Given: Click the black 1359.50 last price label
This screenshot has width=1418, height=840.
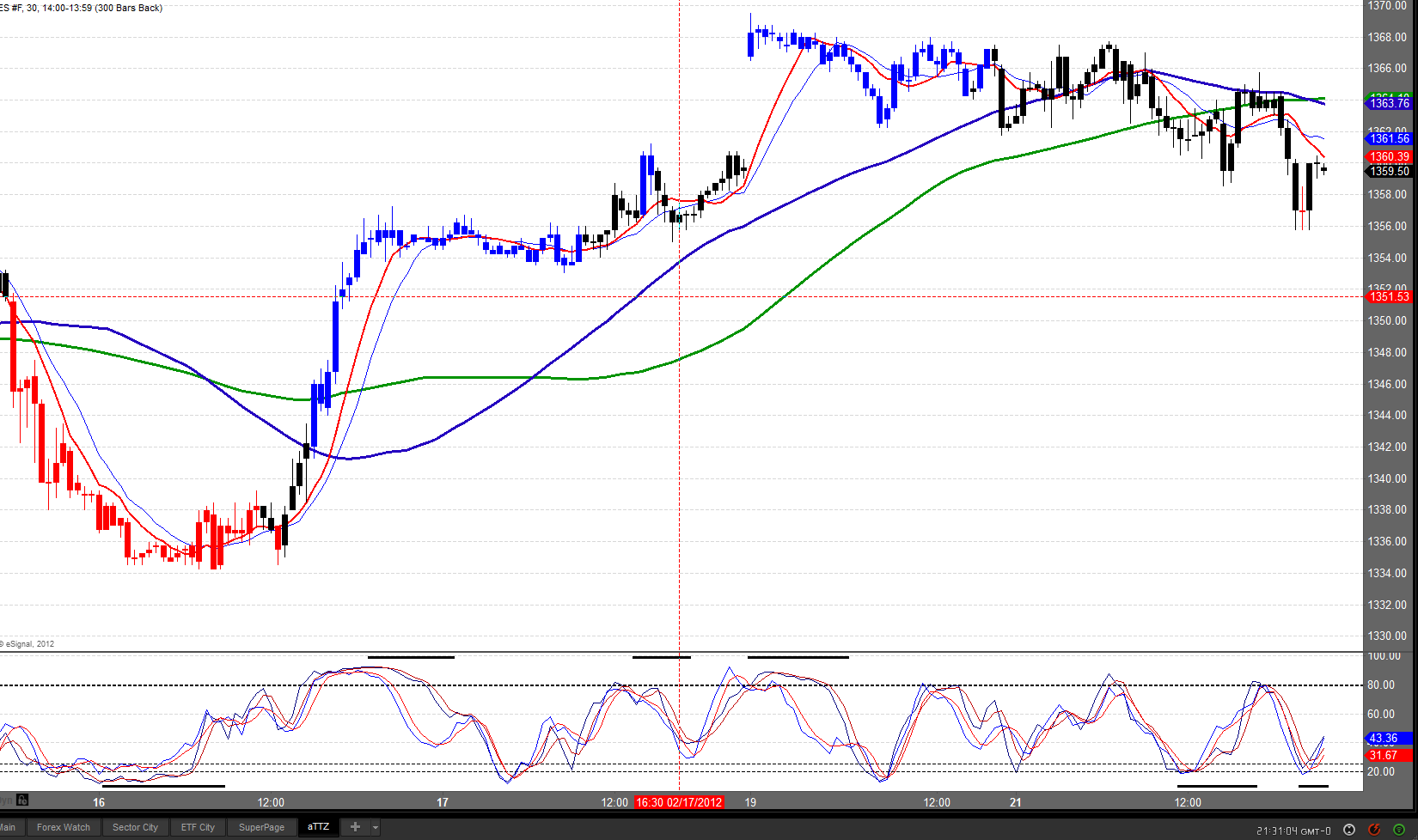Looking at the screenshot, I should click(x=1389, y=171).
